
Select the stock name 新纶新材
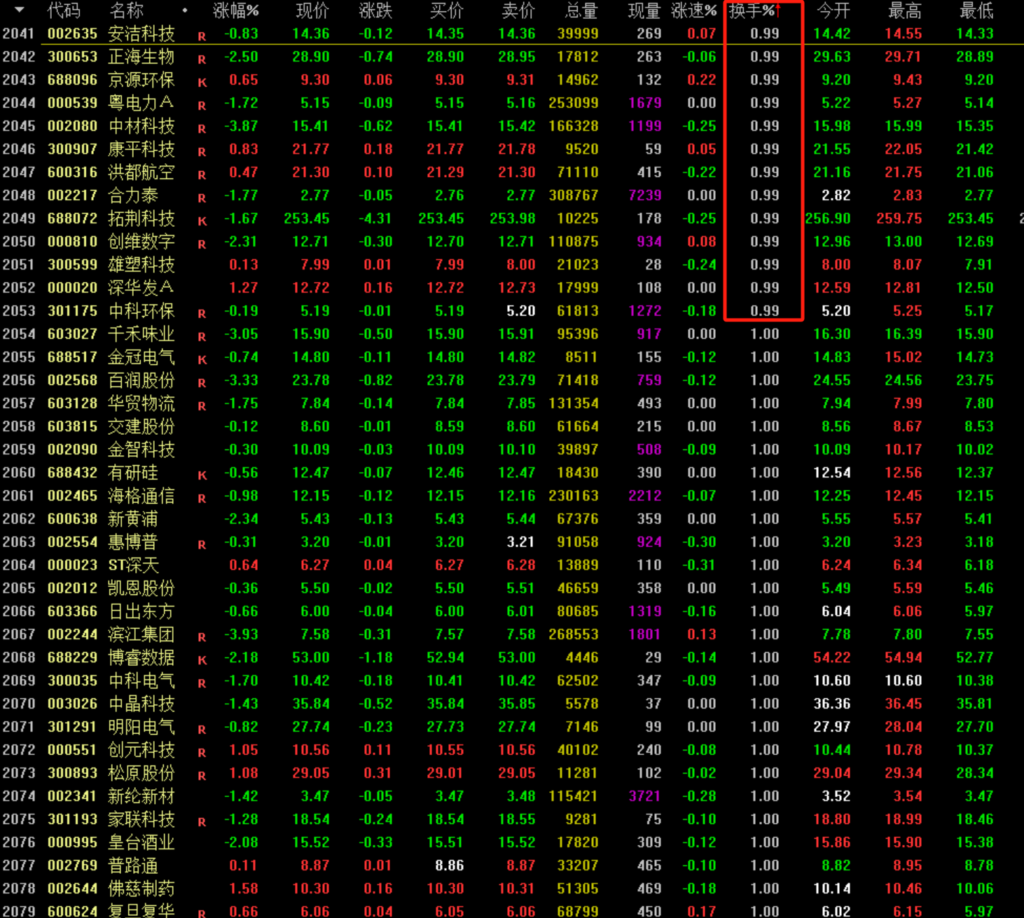pos(141,796)
